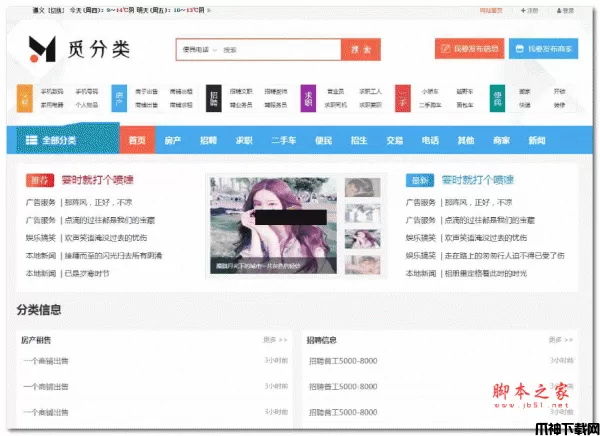The image size is (600, 436).
Task: Open the red 零时就打个喷嚏 headline under 推荐
Action: click(97, 180)
